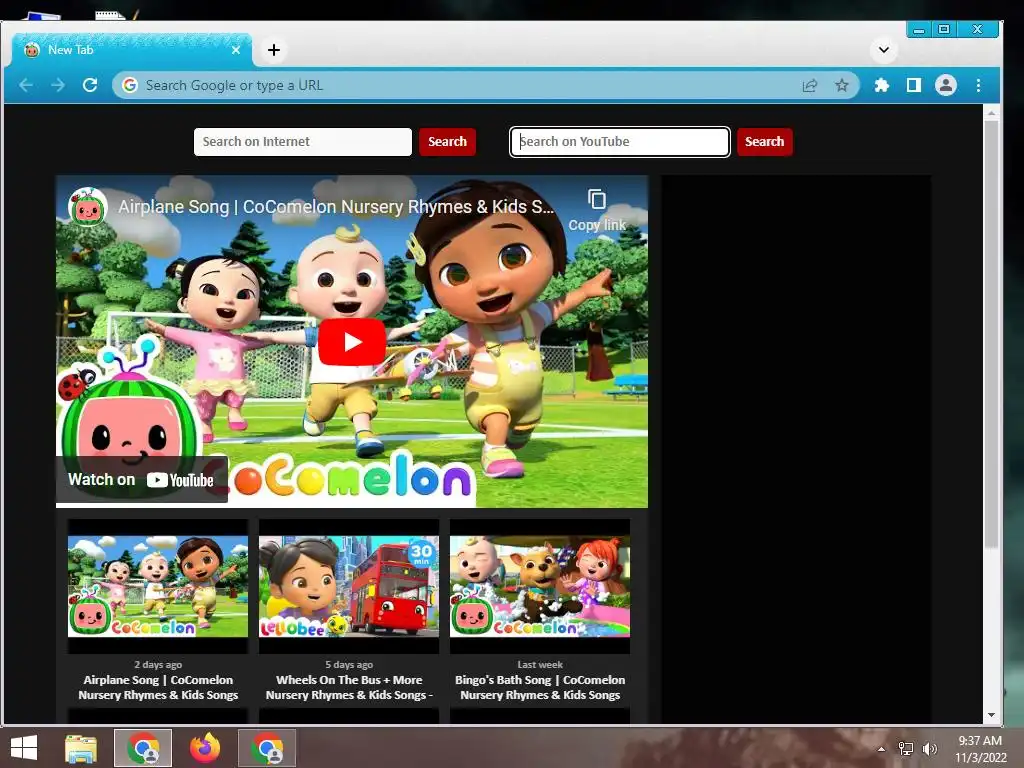This screenshot has height=768, width=1024.
Task: Reload the current page
Action: click(90, 85)
